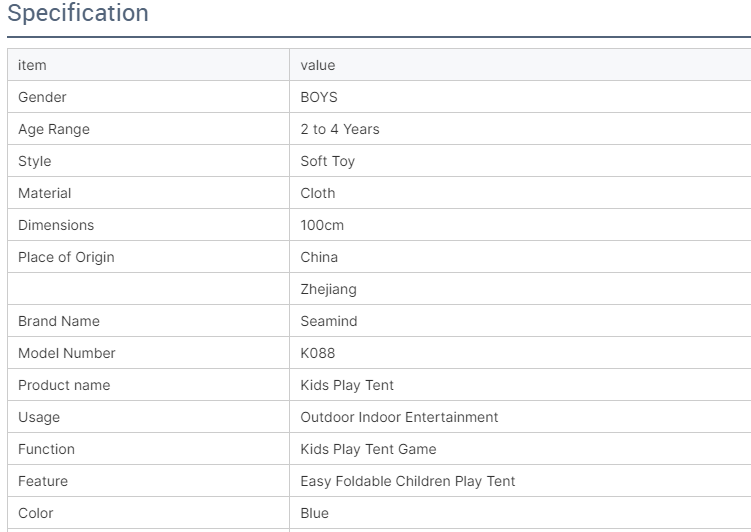751x532 pixels.
Task: Click the China value cell
Action: (319, 257)
